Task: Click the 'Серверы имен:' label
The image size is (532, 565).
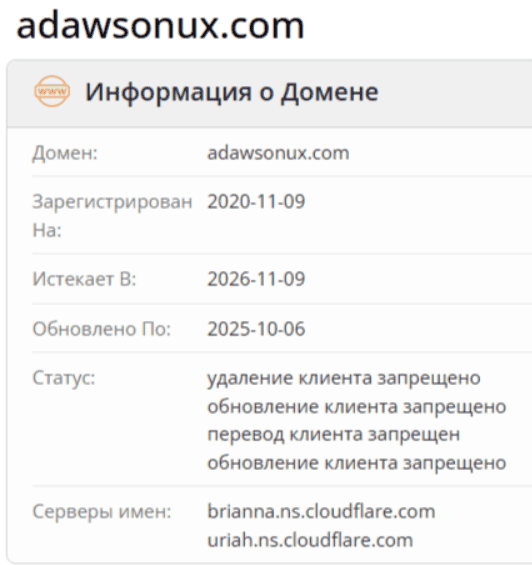Action: point(102,511)
